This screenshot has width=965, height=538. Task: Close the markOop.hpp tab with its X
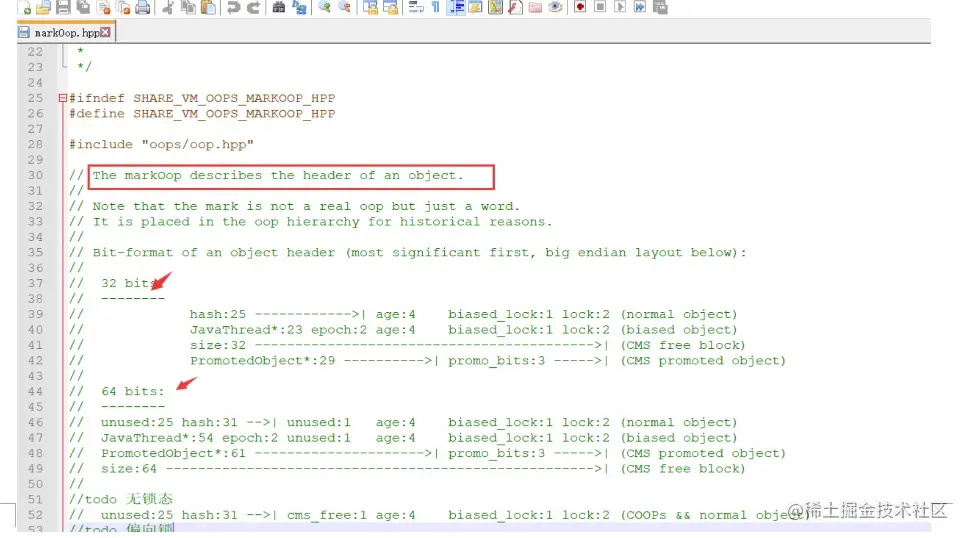(x=105, y=32)
